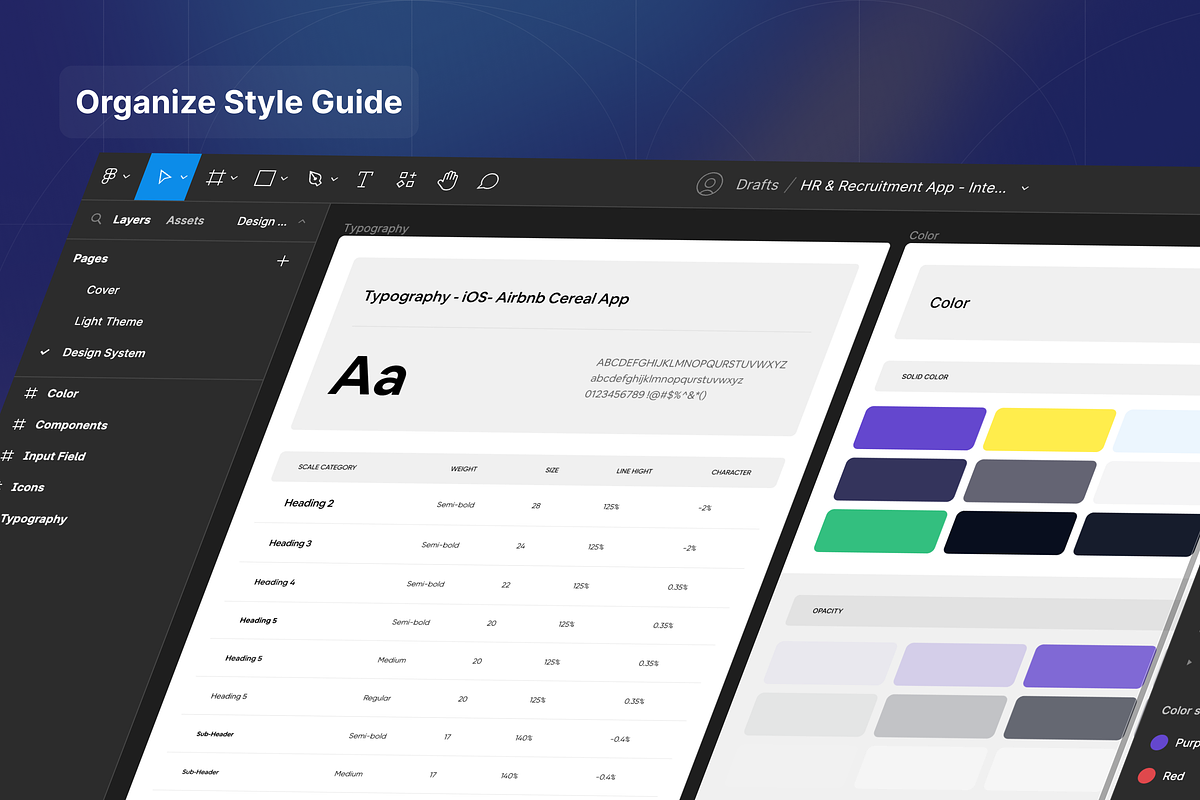The height and width of the screenshot is (800, 1200).
Task: Select the Frame tool
Action: [x=215, y=178]
